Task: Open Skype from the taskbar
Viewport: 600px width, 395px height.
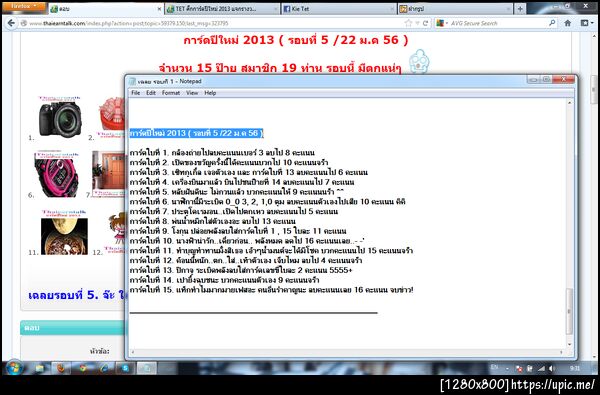Action: point(125,368)
